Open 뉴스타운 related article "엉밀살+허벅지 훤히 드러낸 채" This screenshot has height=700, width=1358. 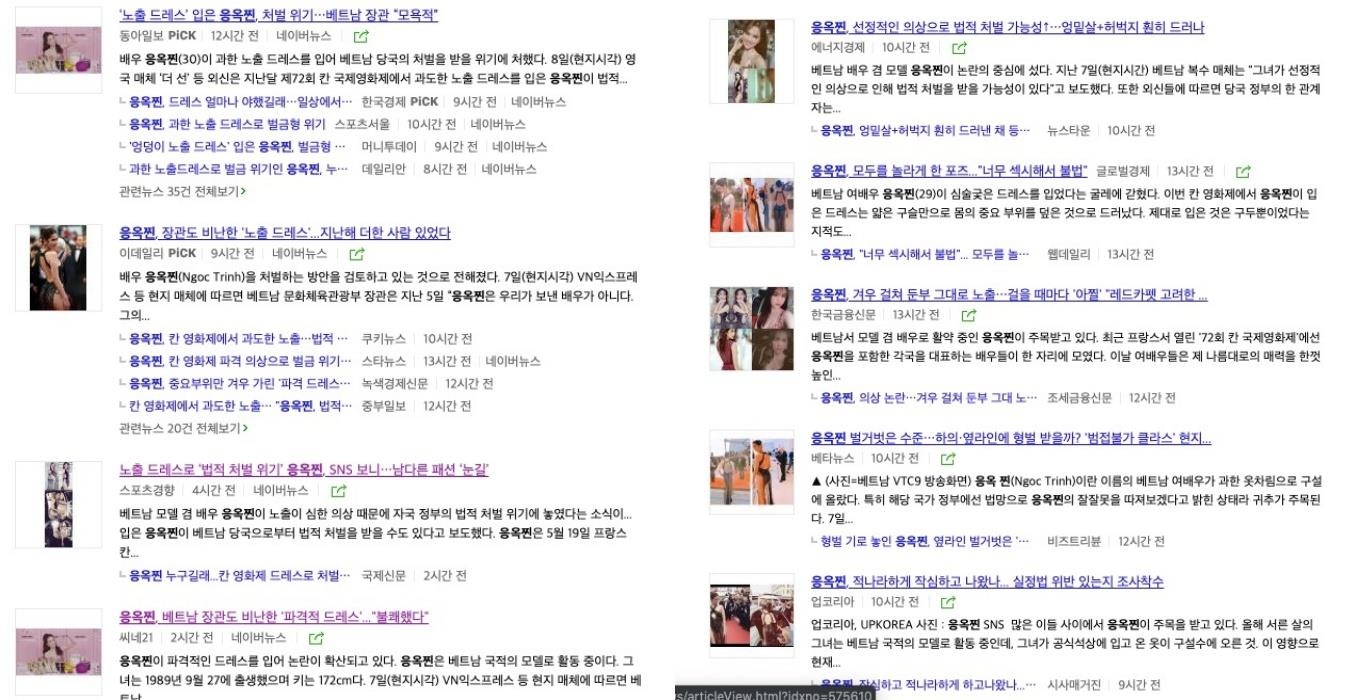pos(925,131)
